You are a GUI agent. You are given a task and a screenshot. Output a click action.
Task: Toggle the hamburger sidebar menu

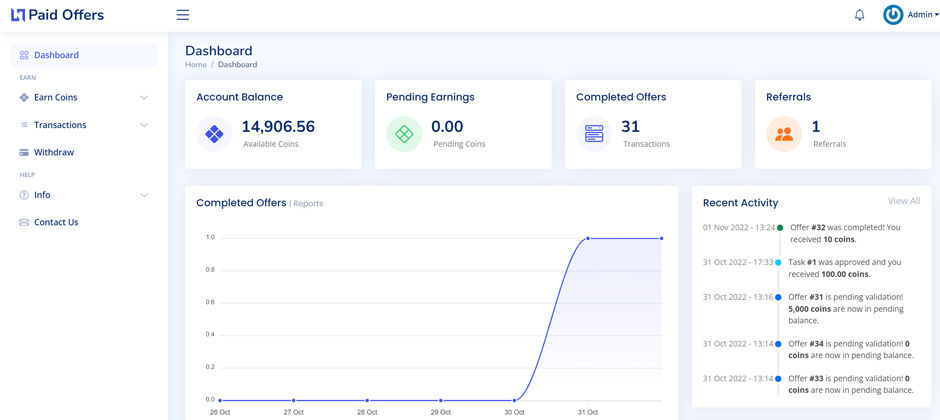[x=182, y=15]
